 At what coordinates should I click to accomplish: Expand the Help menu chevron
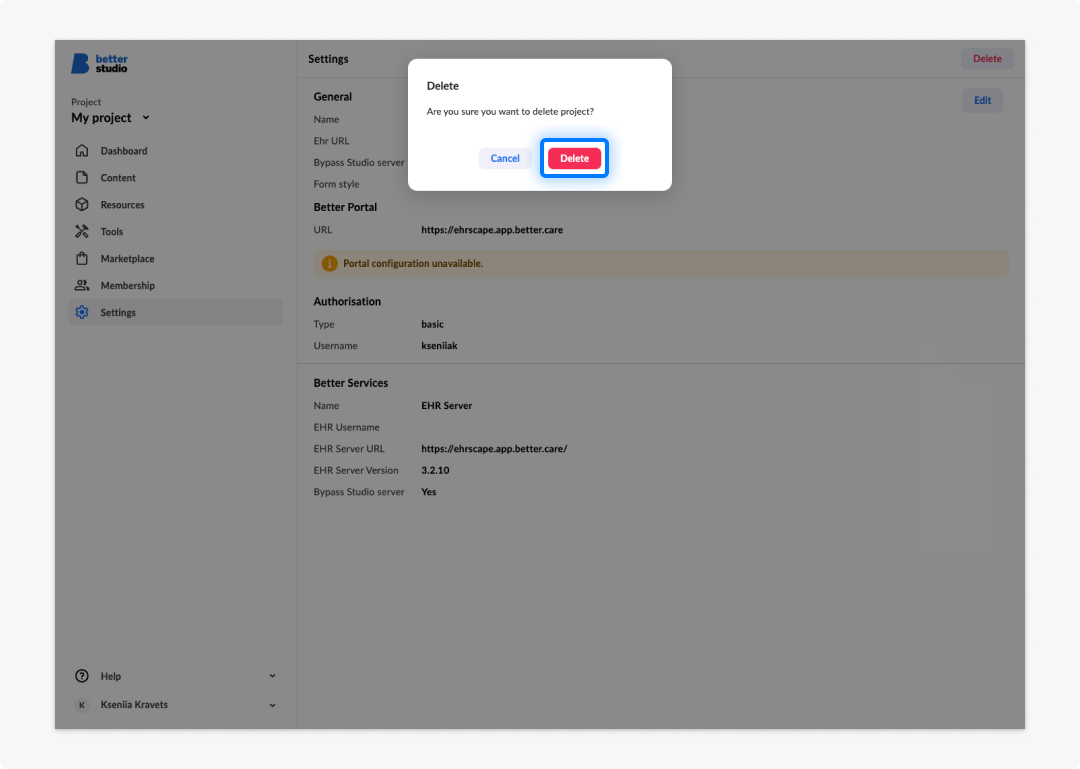(273, 676)
